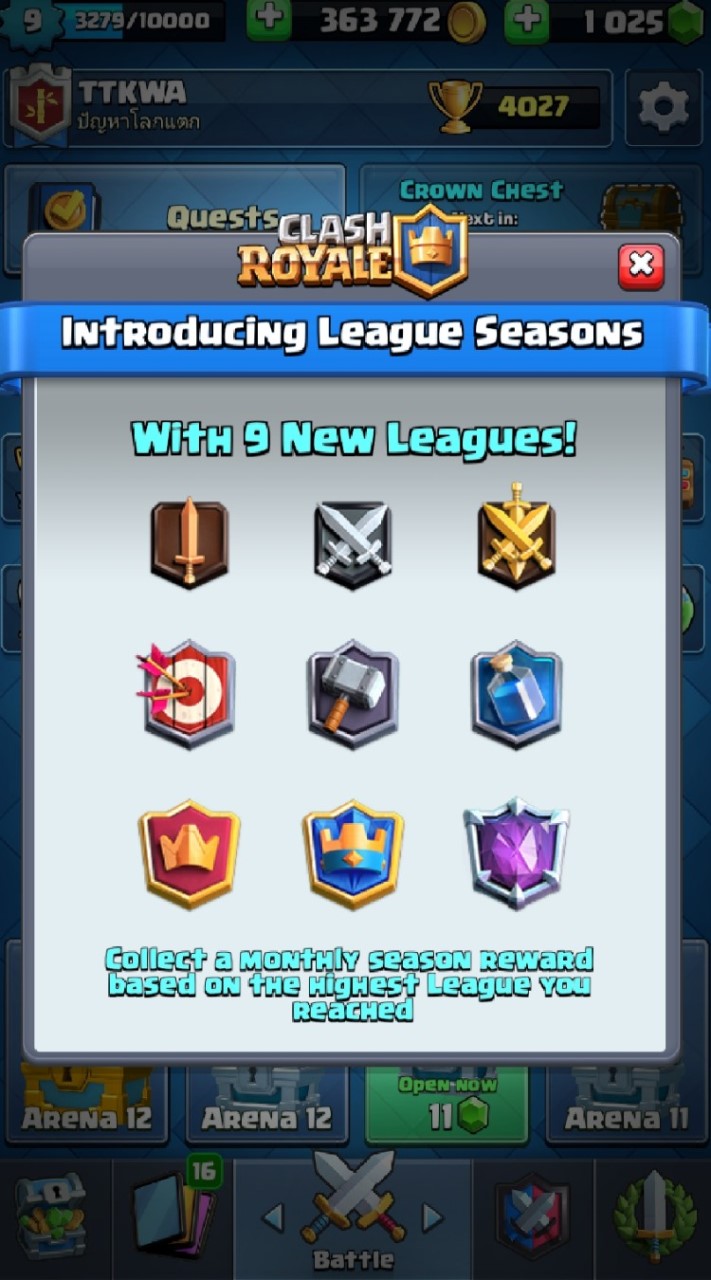Tap the blue elixir bottle badge

tap(517, 693)
